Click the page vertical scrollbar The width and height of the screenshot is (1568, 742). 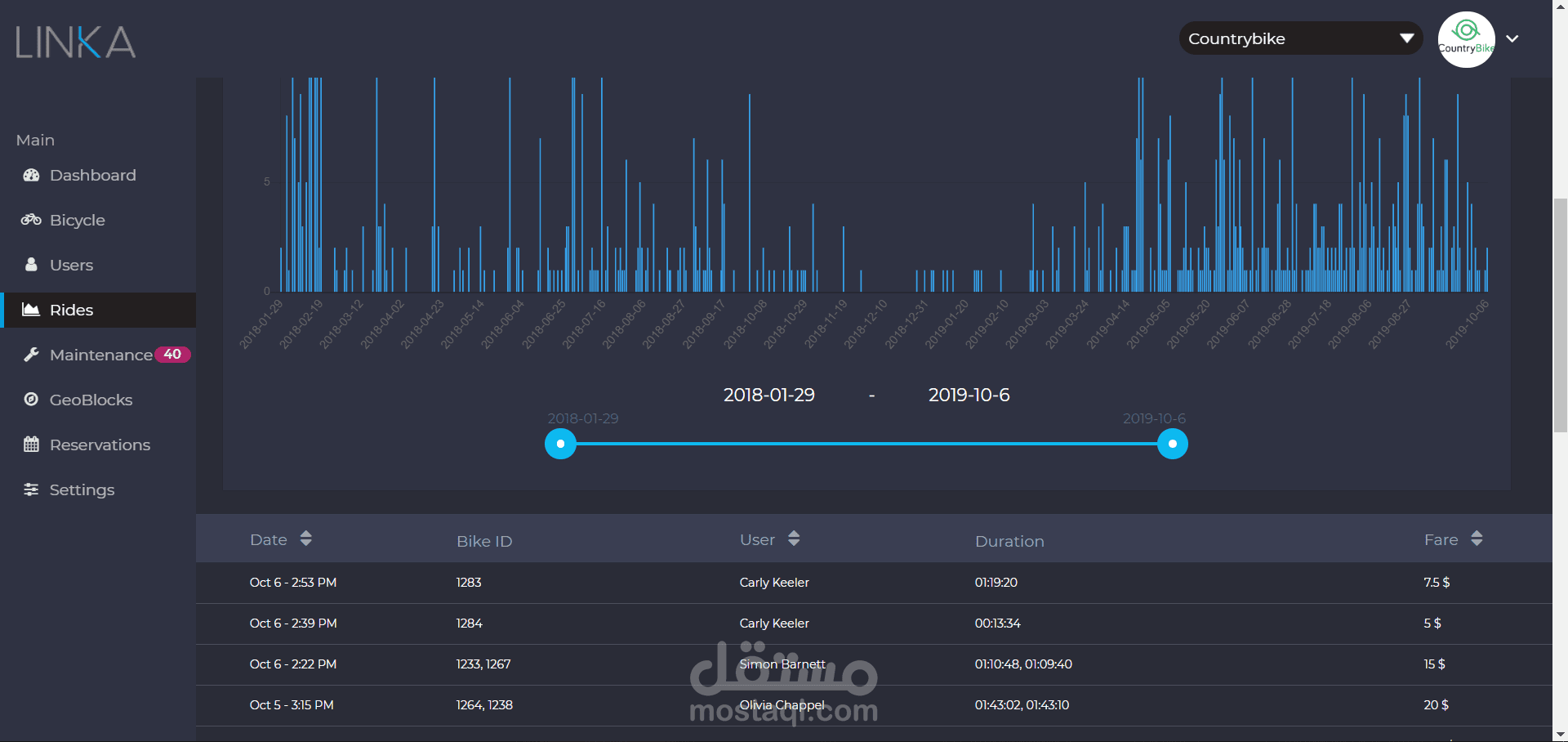(x=1560, y=315)
